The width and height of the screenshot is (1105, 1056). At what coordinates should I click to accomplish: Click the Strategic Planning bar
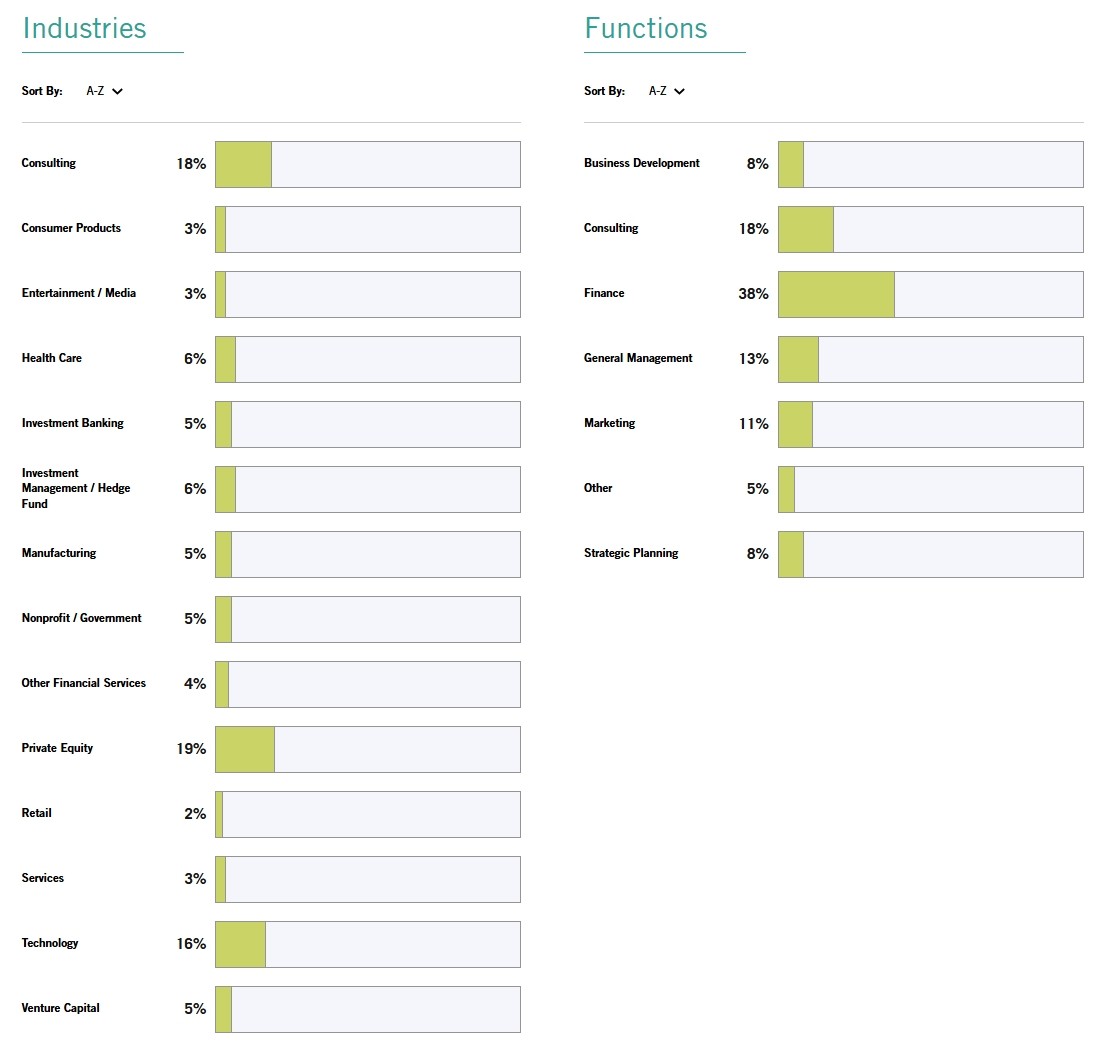(930, 554)
